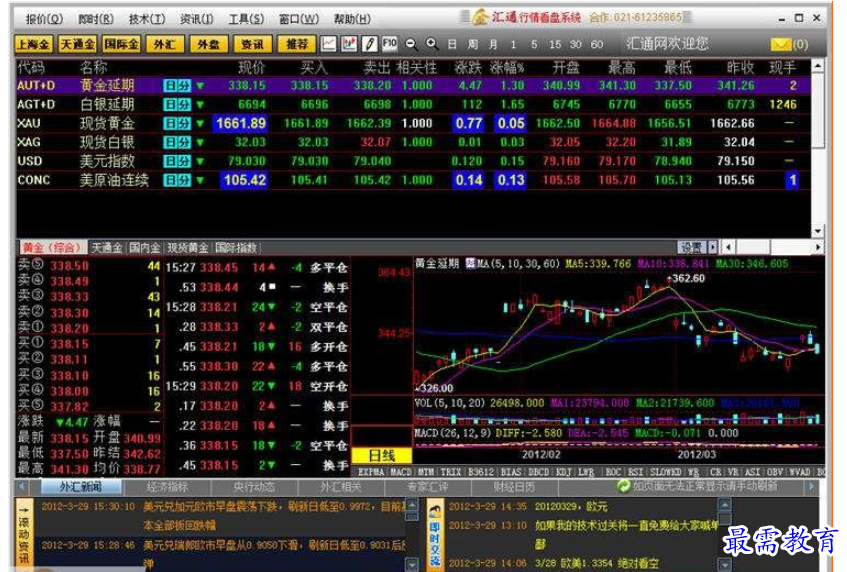Expand green arrow in 现货黄金 row
Image resolution: width=847 pixels, height=572 pixels.
(x=200, y=124)
